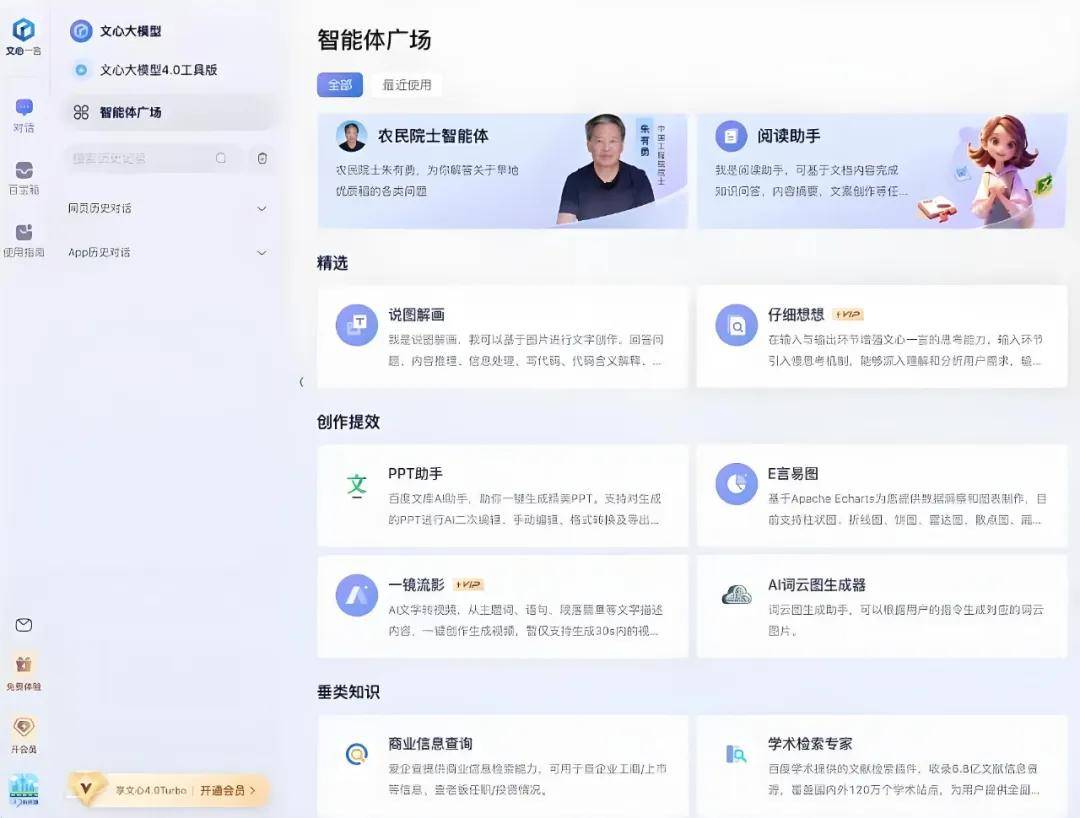The height and width of the screenshot is (818, 1080).
Task: Click the cityscape icon at sidebar bottom
Action: pyautogui.click(x=23, y=790)
